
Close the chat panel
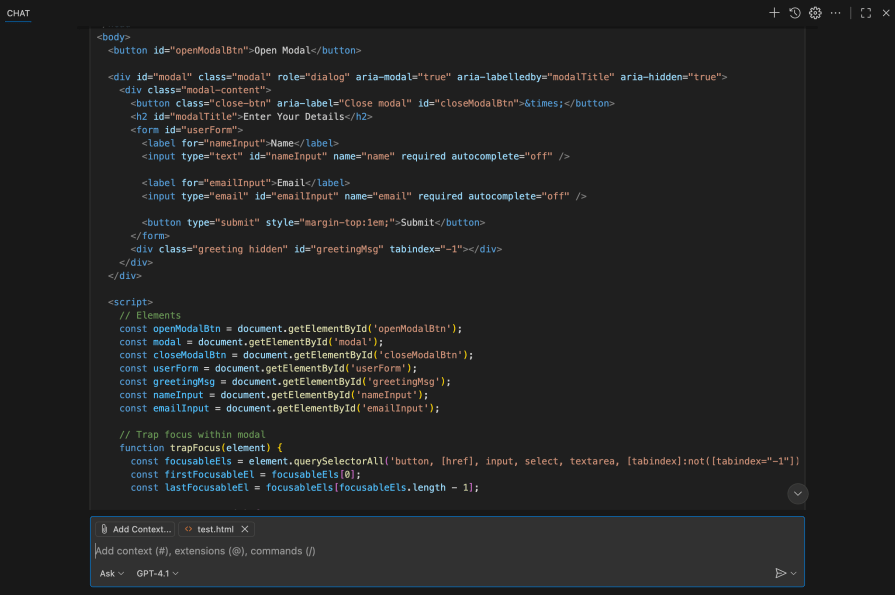coord(885,13)
